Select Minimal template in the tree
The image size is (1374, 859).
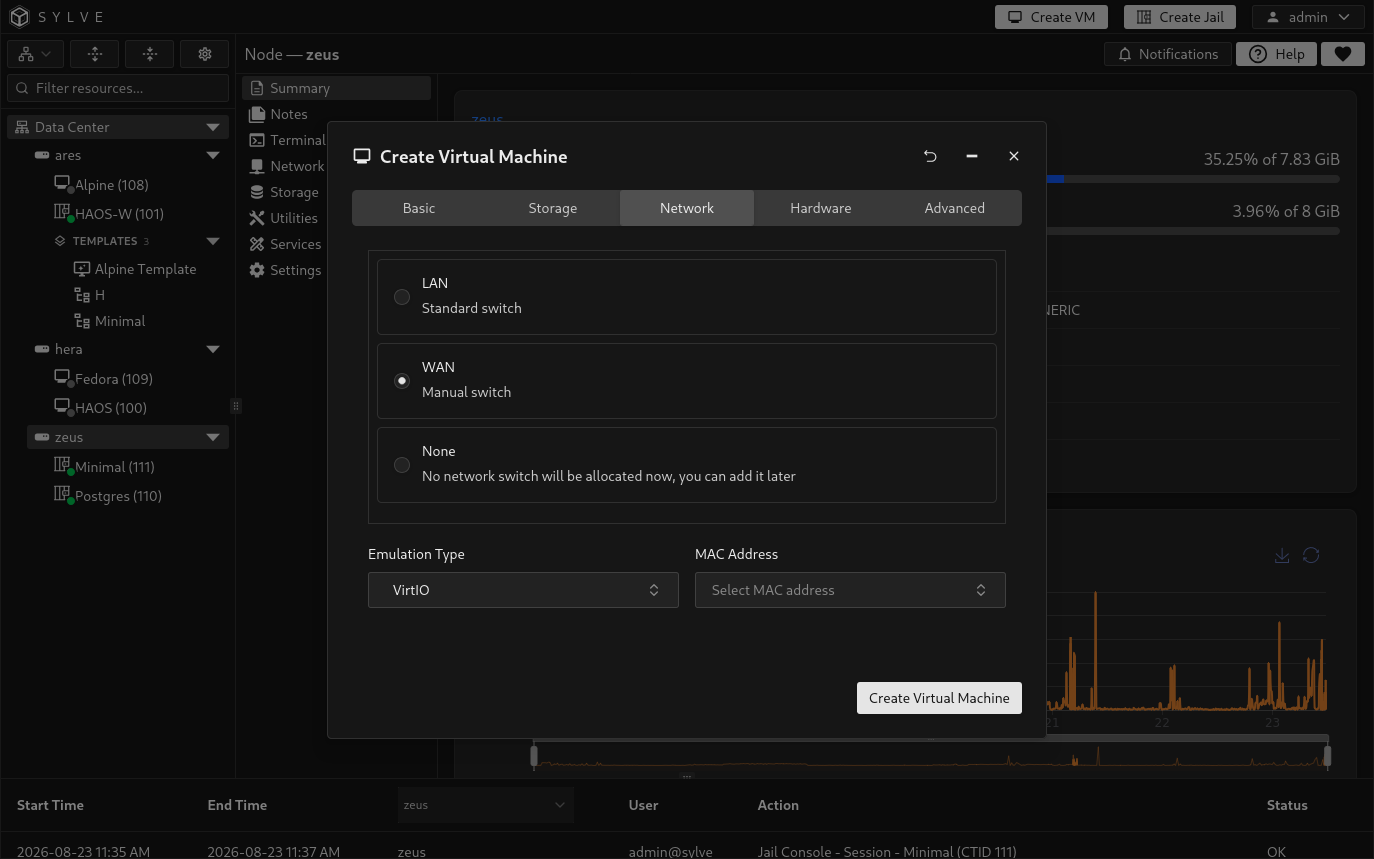110,321
